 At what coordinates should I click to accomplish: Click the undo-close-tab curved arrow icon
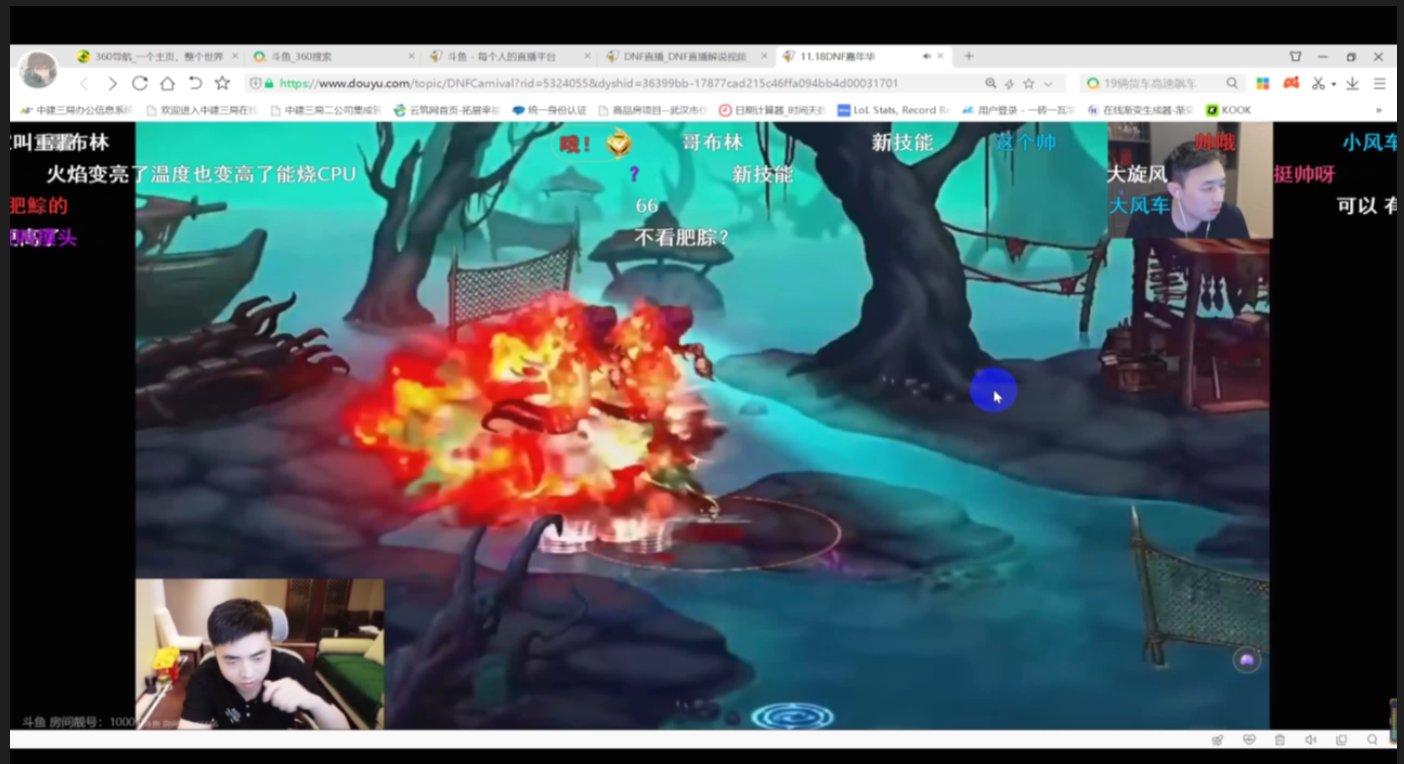click(195, 83)
